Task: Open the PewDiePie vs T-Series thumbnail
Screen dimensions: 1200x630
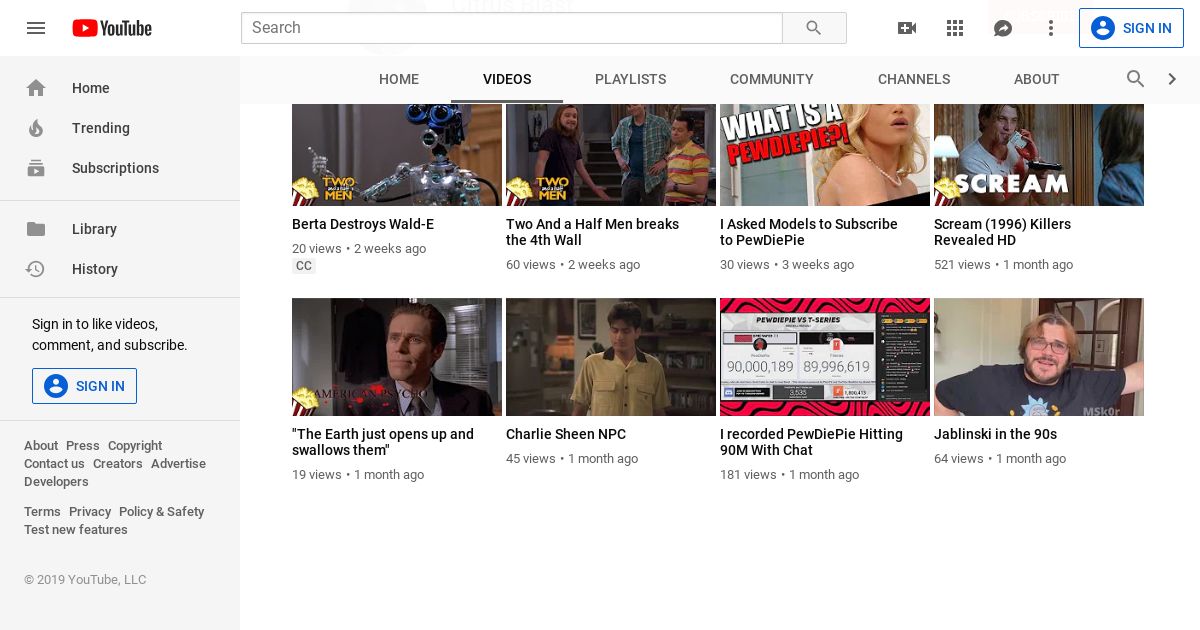Action: click(825, 357)
